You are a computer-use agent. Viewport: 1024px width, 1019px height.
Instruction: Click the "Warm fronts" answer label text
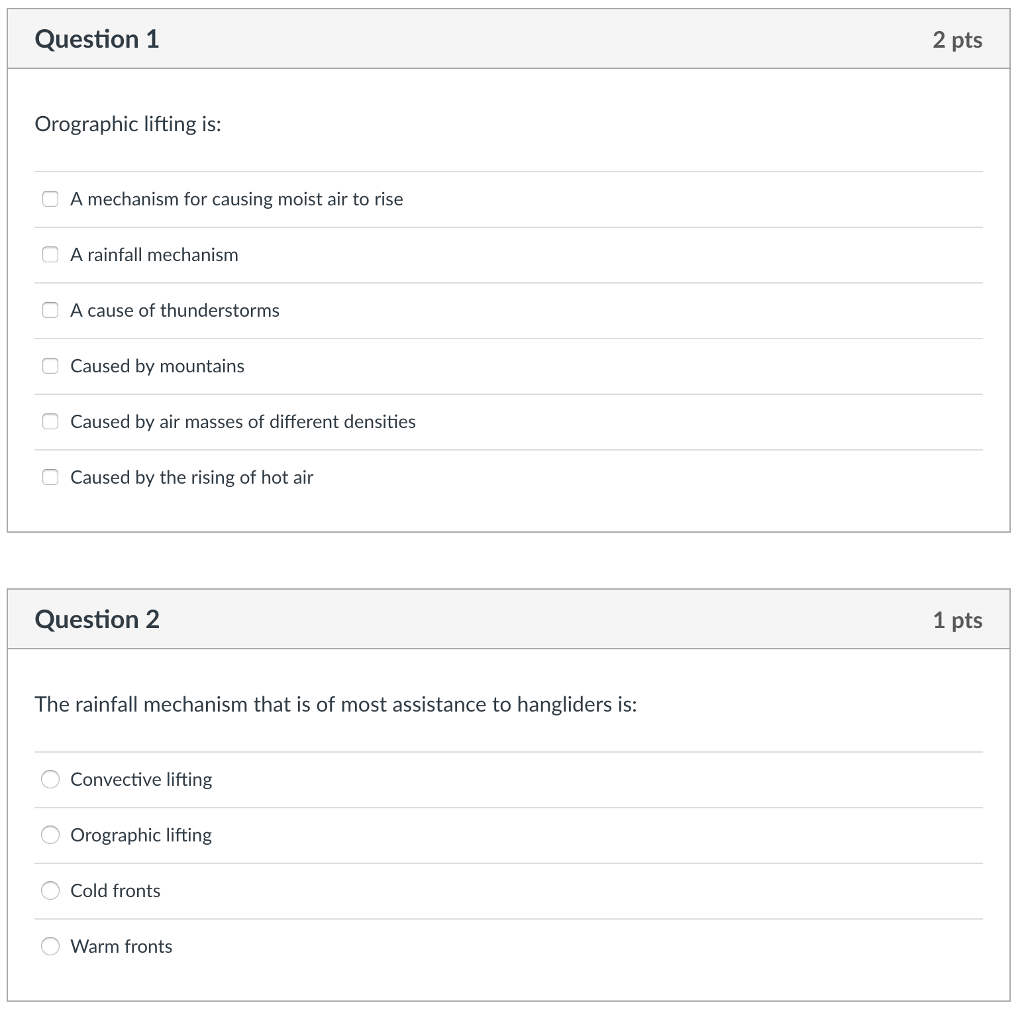point(121,946)
